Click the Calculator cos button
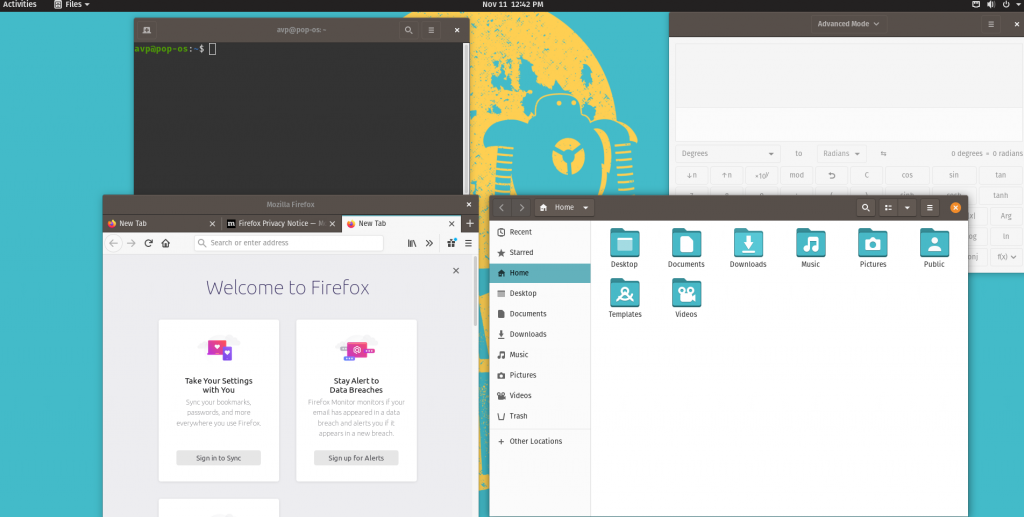 click(x=907, y=175)
